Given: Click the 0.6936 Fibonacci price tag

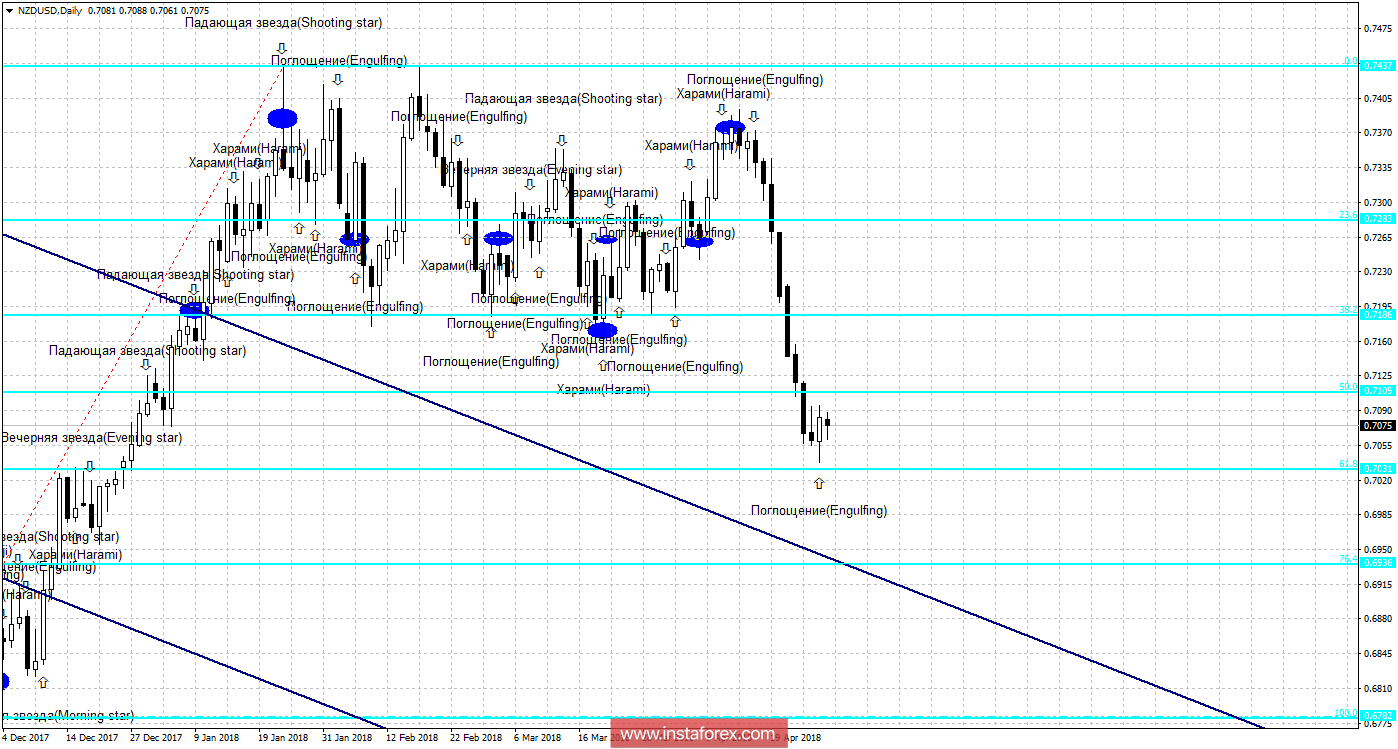Looking at the screenshot, I should coord(1376,562).
